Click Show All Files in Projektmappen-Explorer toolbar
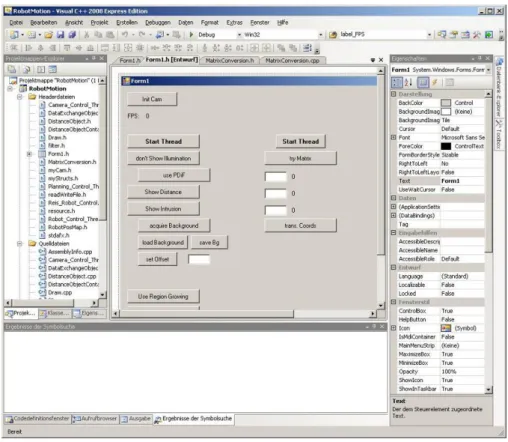Image resolution: width=508 pixels, height=442 pixels. click(x=26, y=69)
